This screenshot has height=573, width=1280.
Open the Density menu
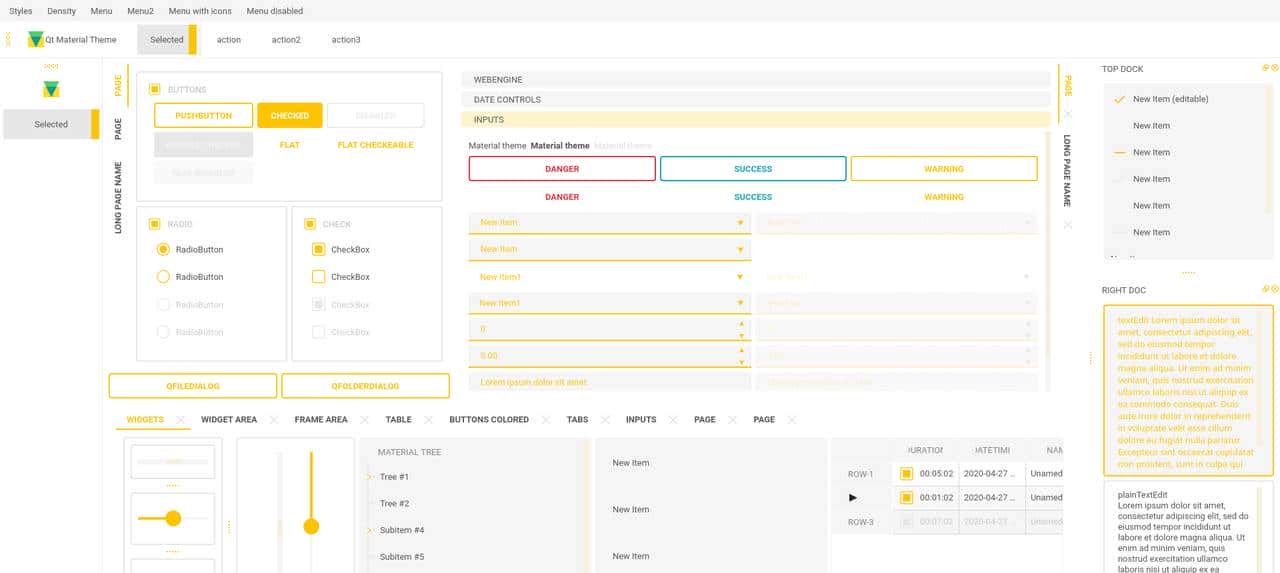(61, 11)
